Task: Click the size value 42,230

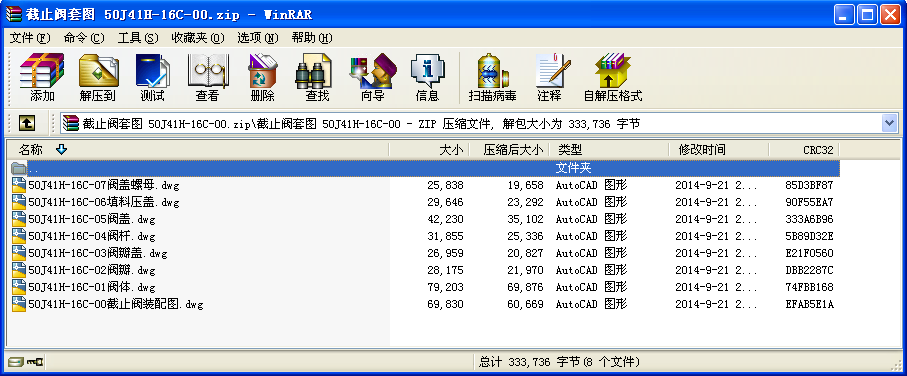Action: [445, 220]
